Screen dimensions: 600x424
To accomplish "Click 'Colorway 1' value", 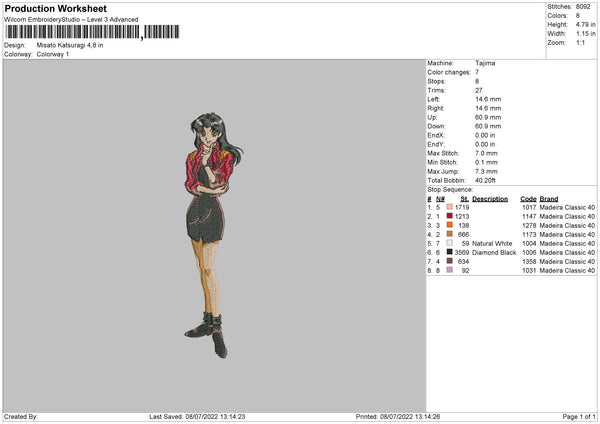I will pyautogui.click(x=53, y=54).
